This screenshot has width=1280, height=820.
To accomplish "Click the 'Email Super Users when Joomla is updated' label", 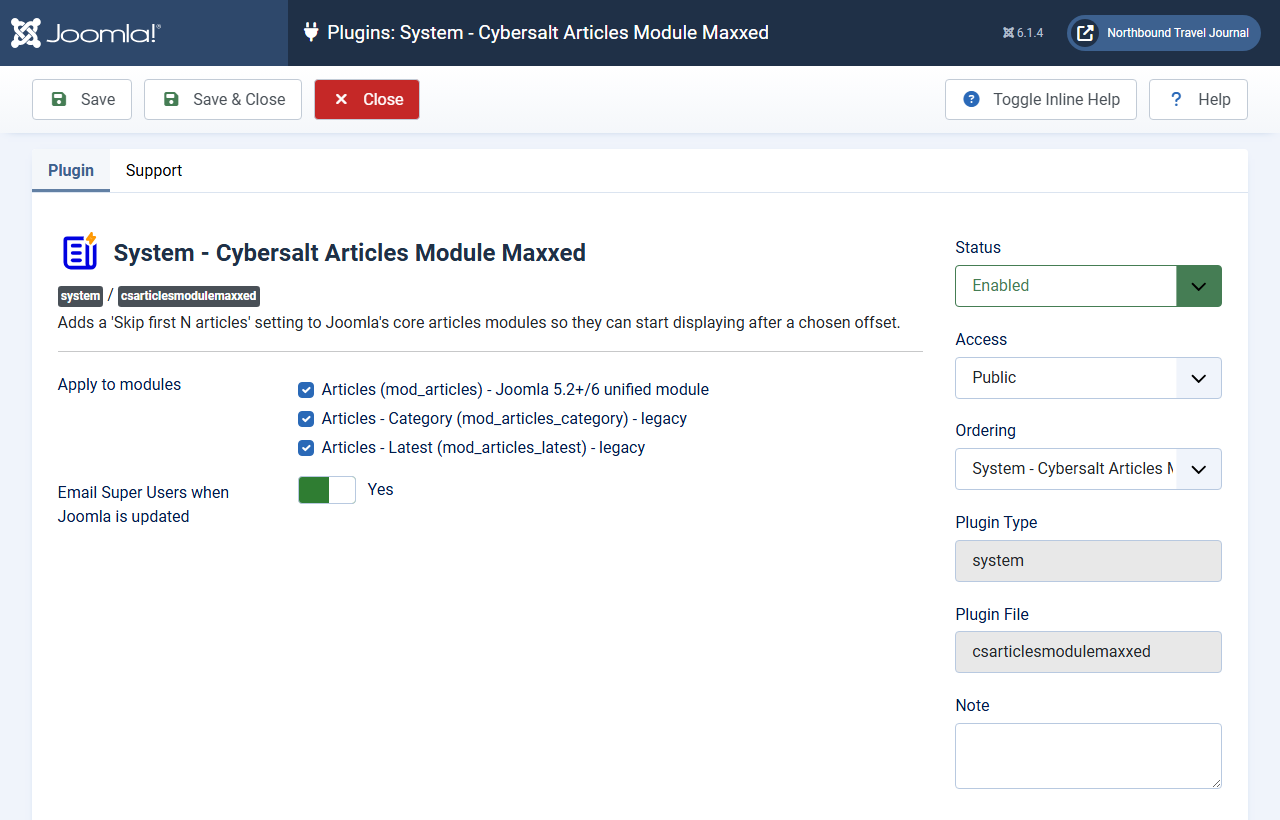I will tap(143, 505).
